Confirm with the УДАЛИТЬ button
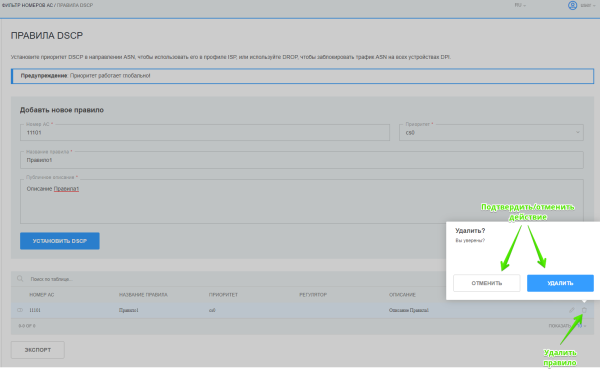The height and width of the screenshot is (370, 600). click(560, 283)
